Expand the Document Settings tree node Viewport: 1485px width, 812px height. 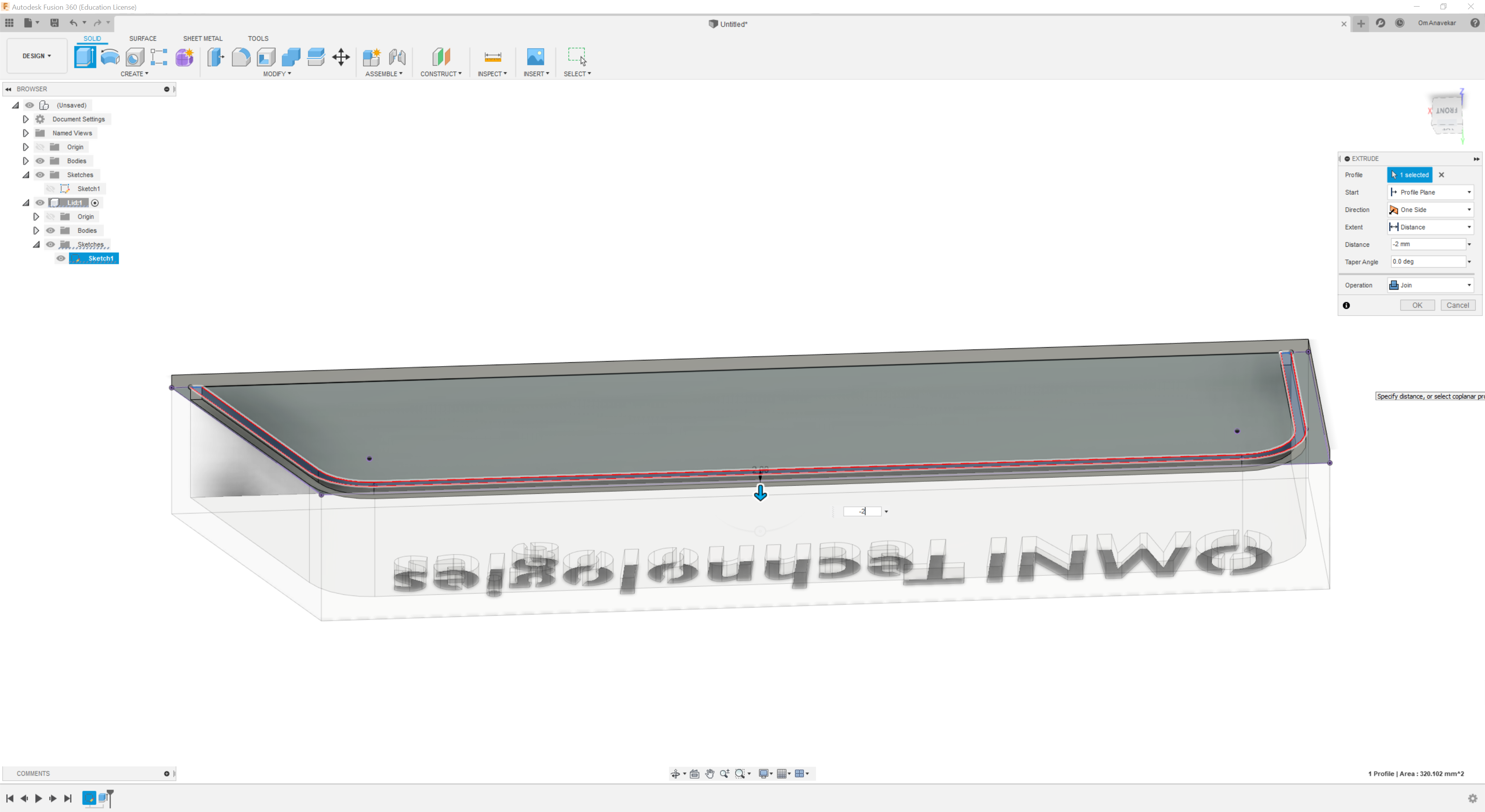26,119
